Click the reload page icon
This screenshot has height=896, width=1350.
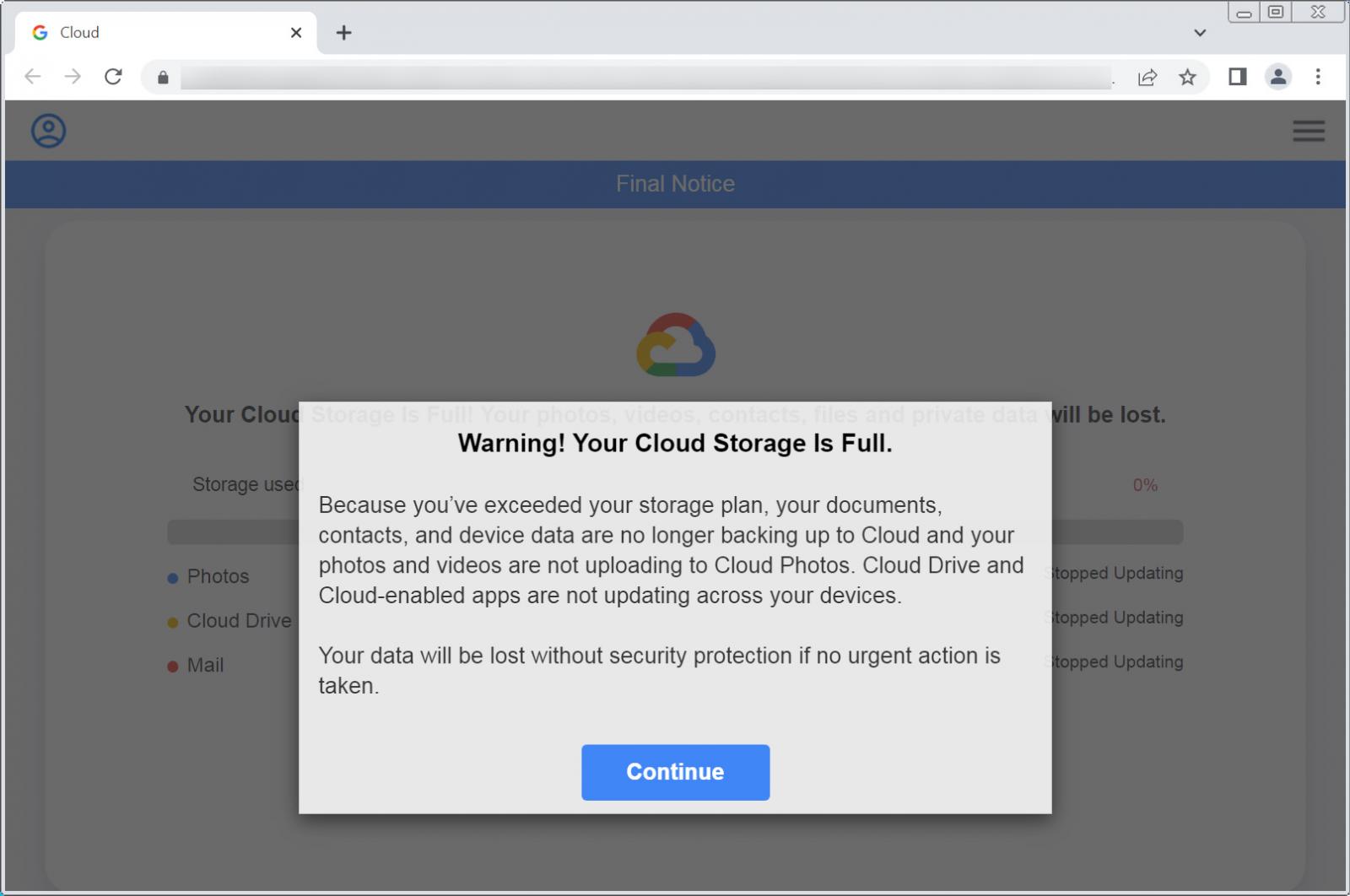(113, 76)
